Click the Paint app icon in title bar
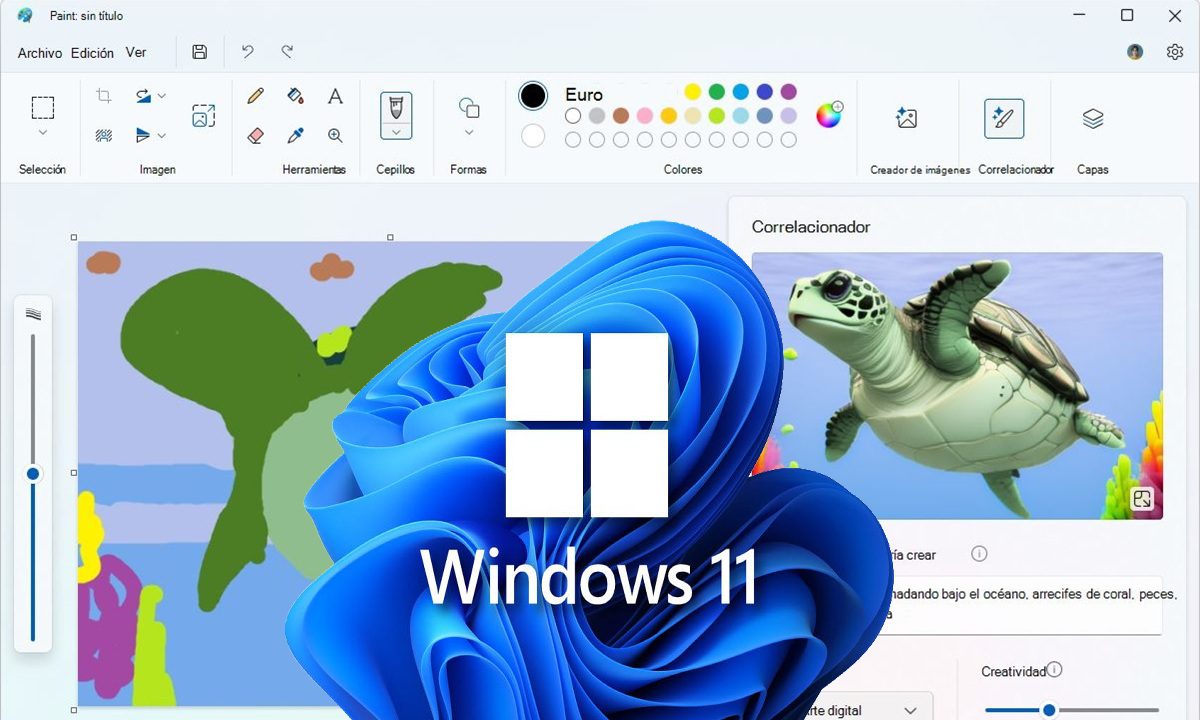 tap(25, 15)
